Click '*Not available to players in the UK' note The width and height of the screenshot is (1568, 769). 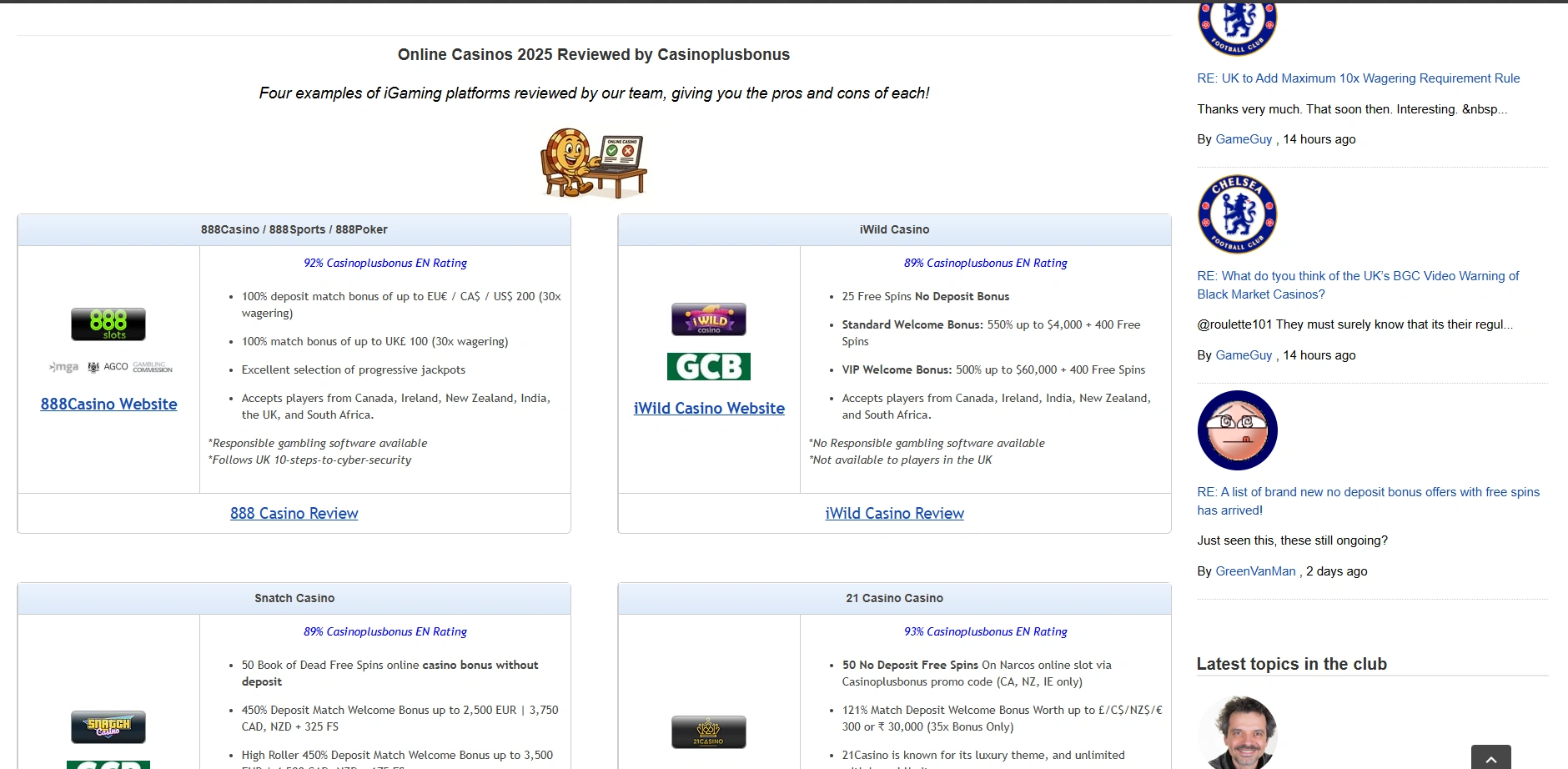[901, 460]
